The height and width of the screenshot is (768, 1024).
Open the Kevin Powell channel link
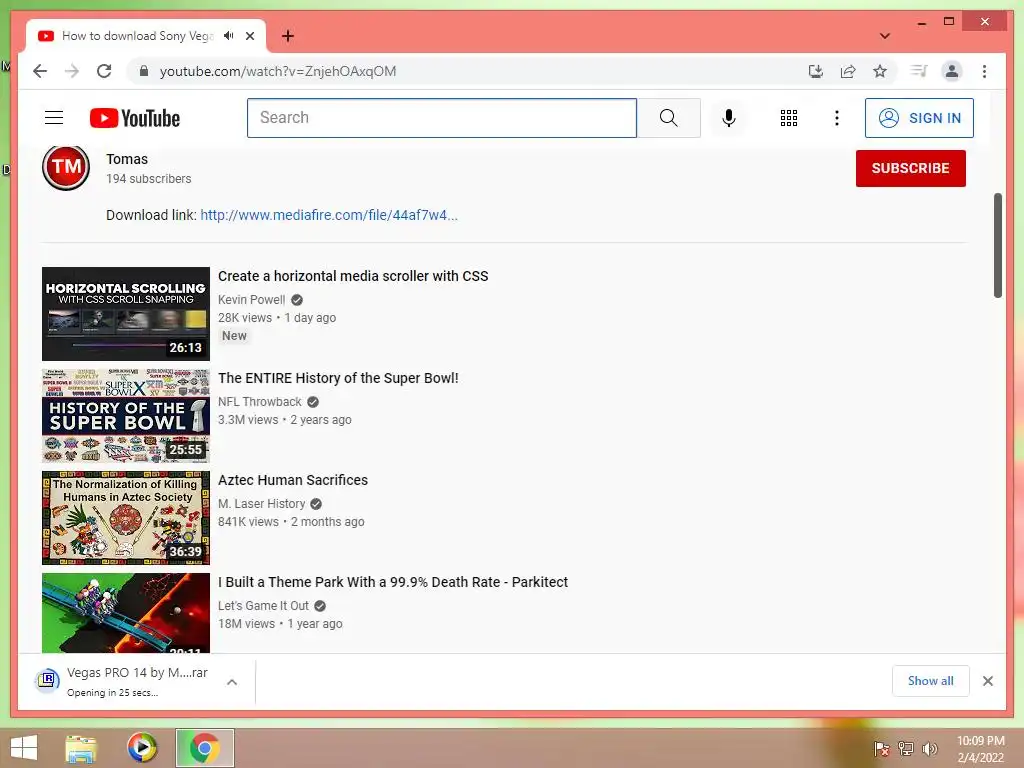(251, 300)
